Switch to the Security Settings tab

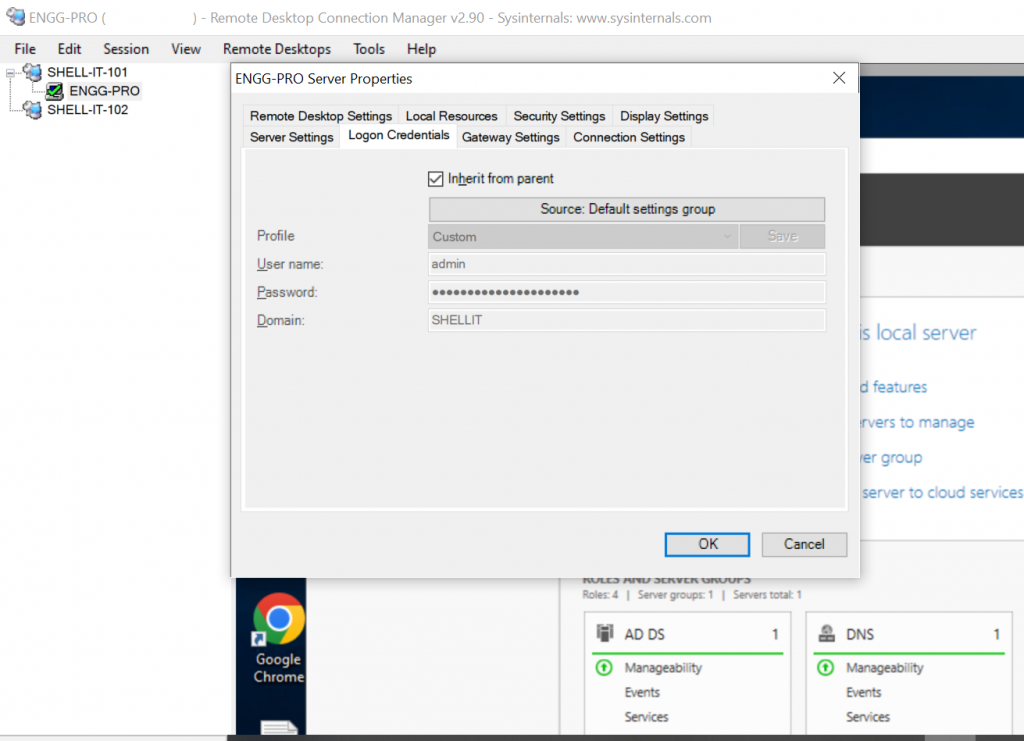559,116
